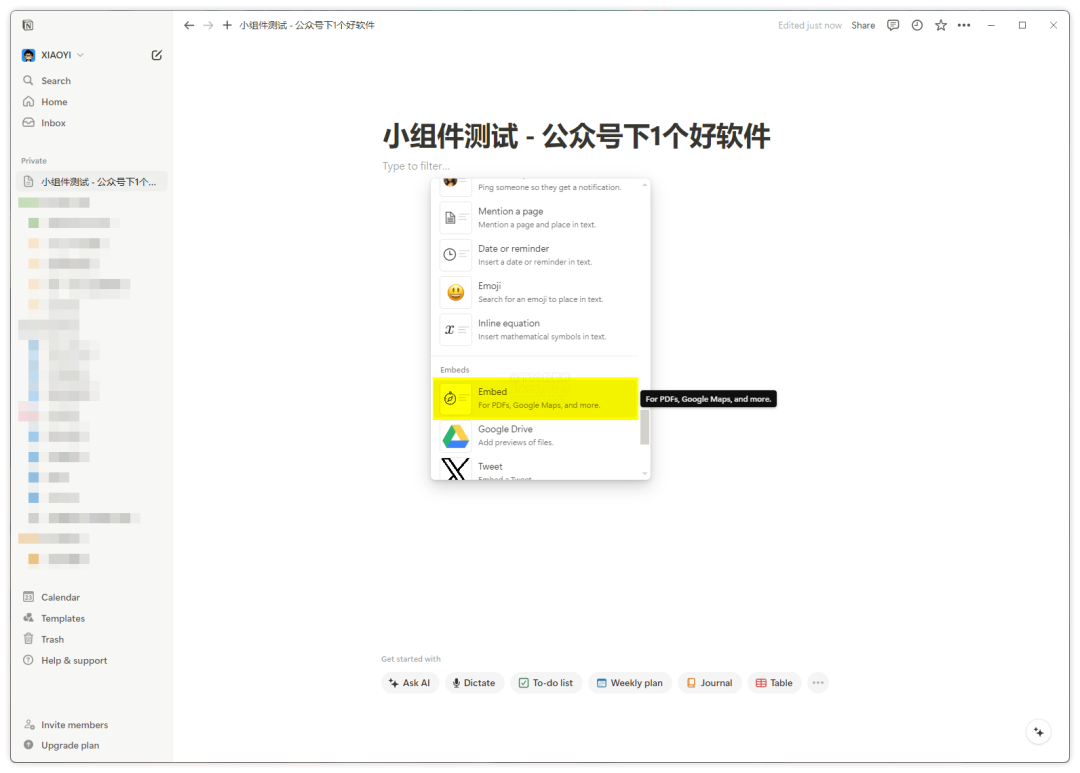The image size is (1080, 773).
Task: Open page history clock icon
Action: pyautogui.click(x=917, y=25)
